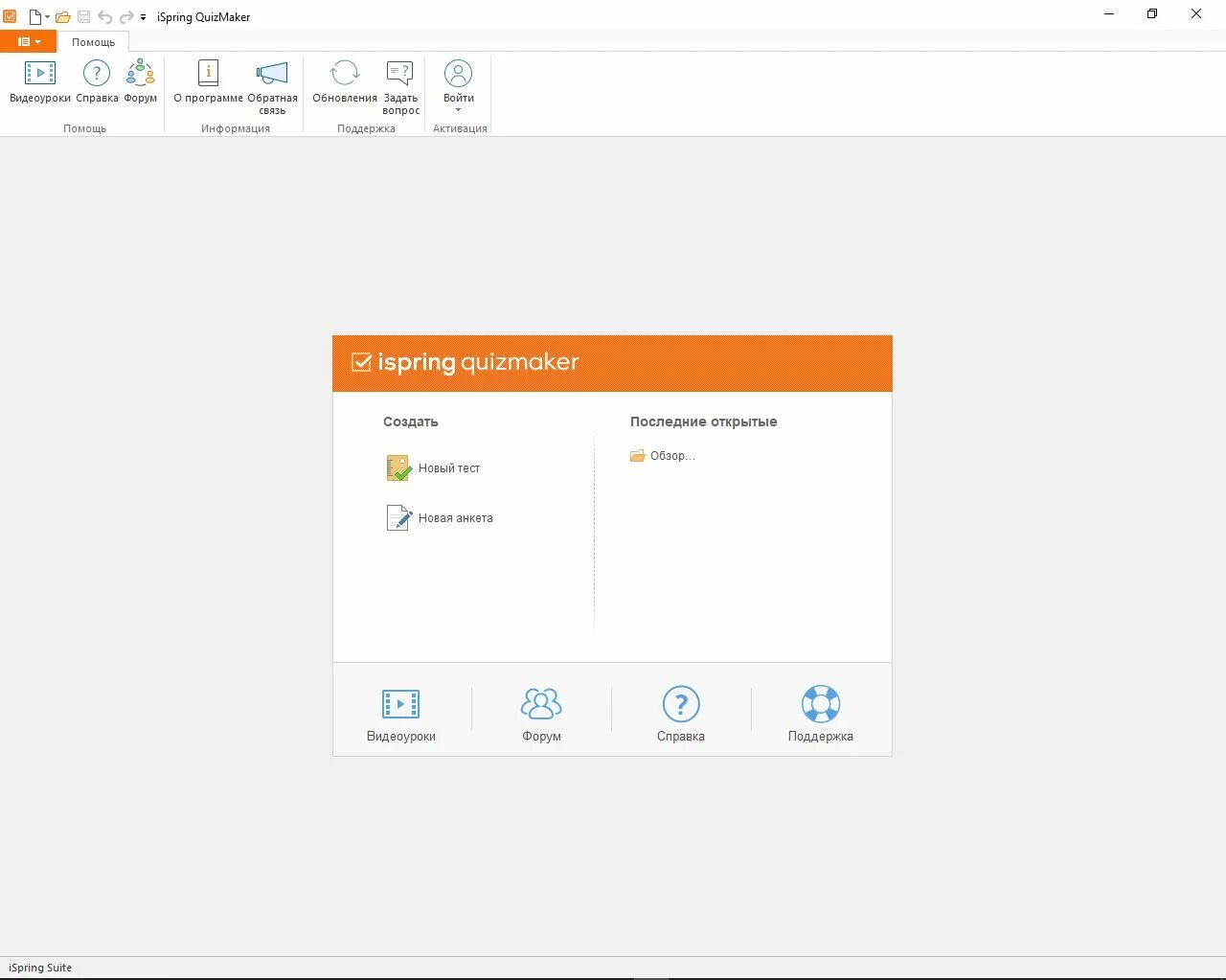
Task: Minimize the iSpring QuizMaker window
Action: pos(1109,13)
